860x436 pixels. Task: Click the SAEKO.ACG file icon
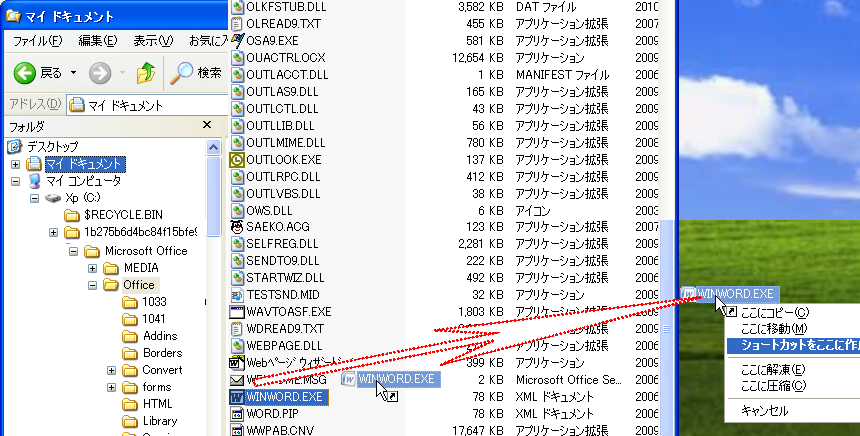point(238,227)
